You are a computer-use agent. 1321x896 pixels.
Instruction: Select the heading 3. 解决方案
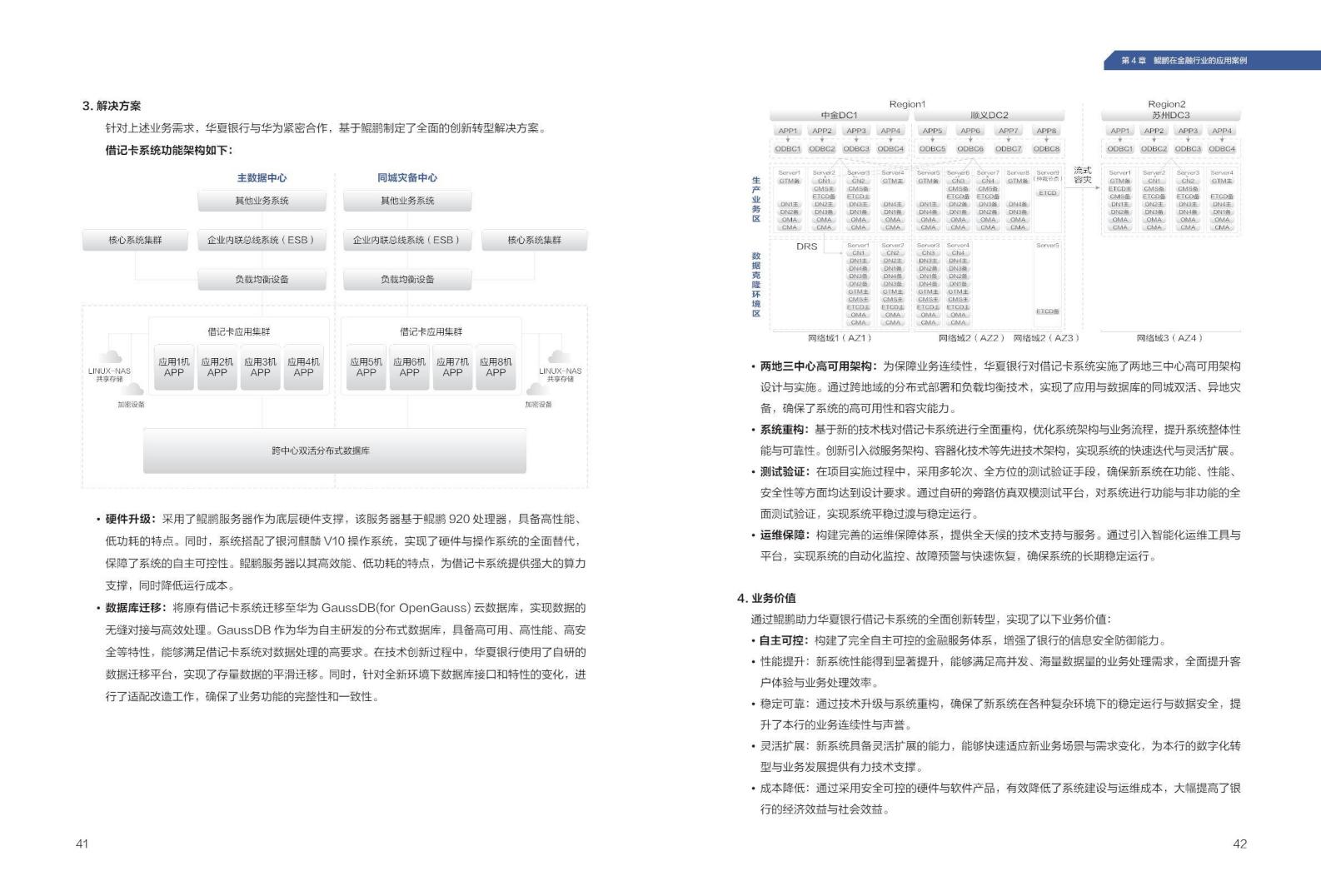click(112, 106)
